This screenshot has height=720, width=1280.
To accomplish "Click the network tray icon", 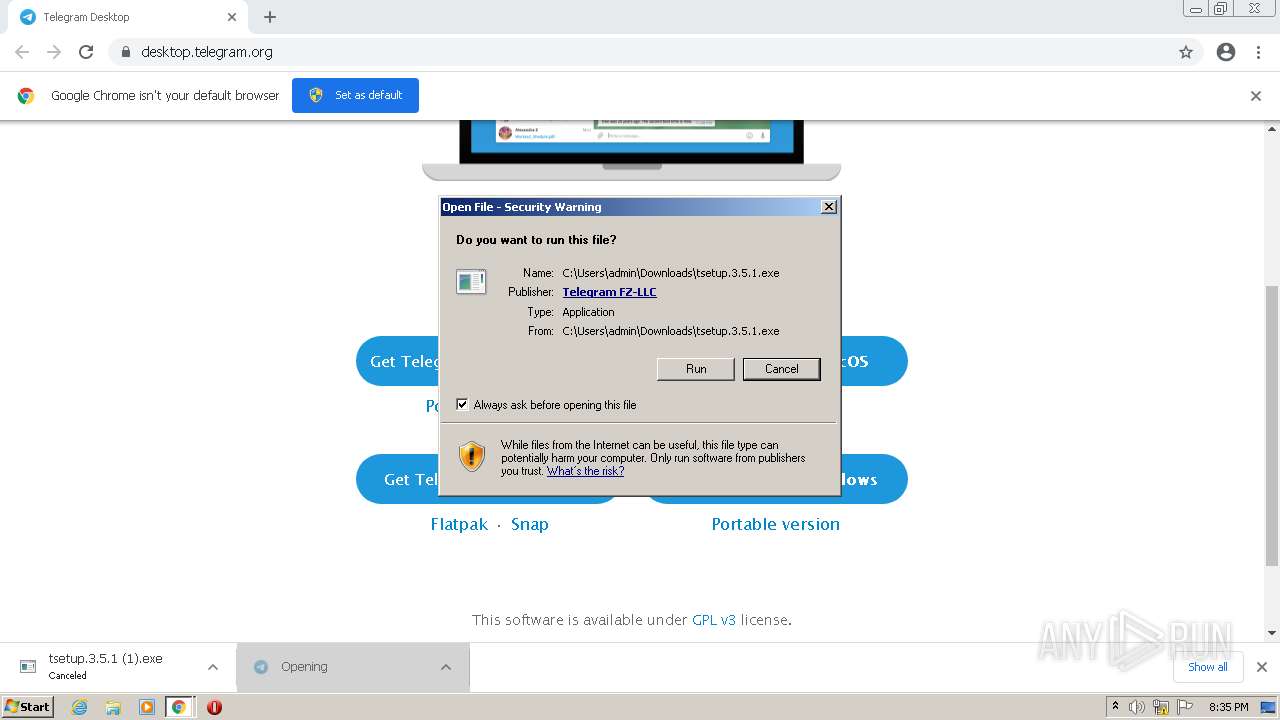I will point(1161,707).
